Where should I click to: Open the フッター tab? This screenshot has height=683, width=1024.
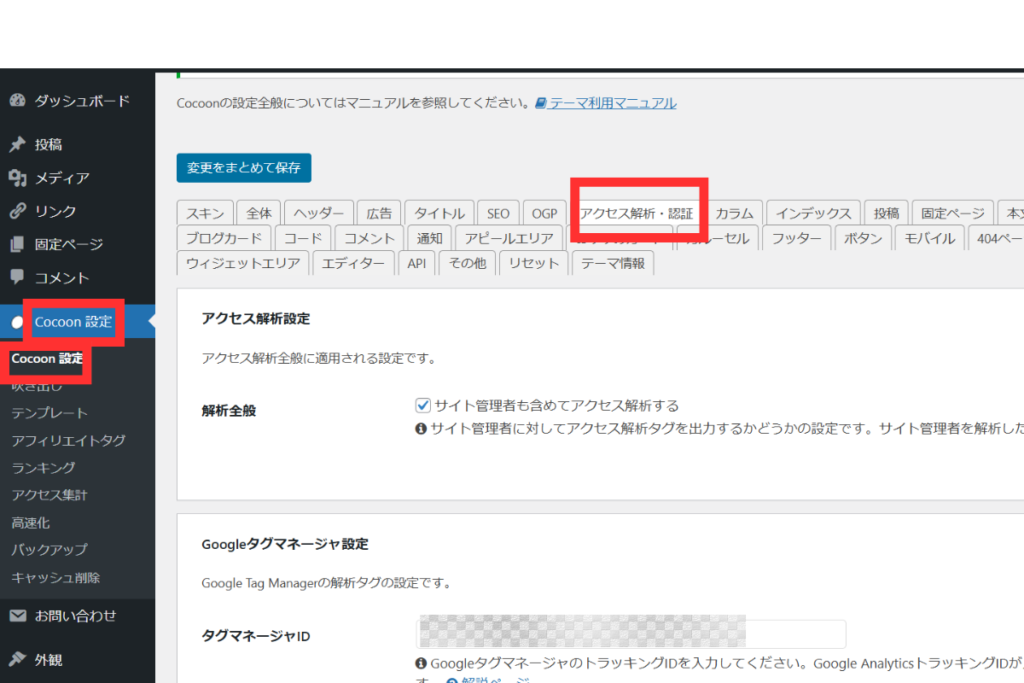coord(796,238)
